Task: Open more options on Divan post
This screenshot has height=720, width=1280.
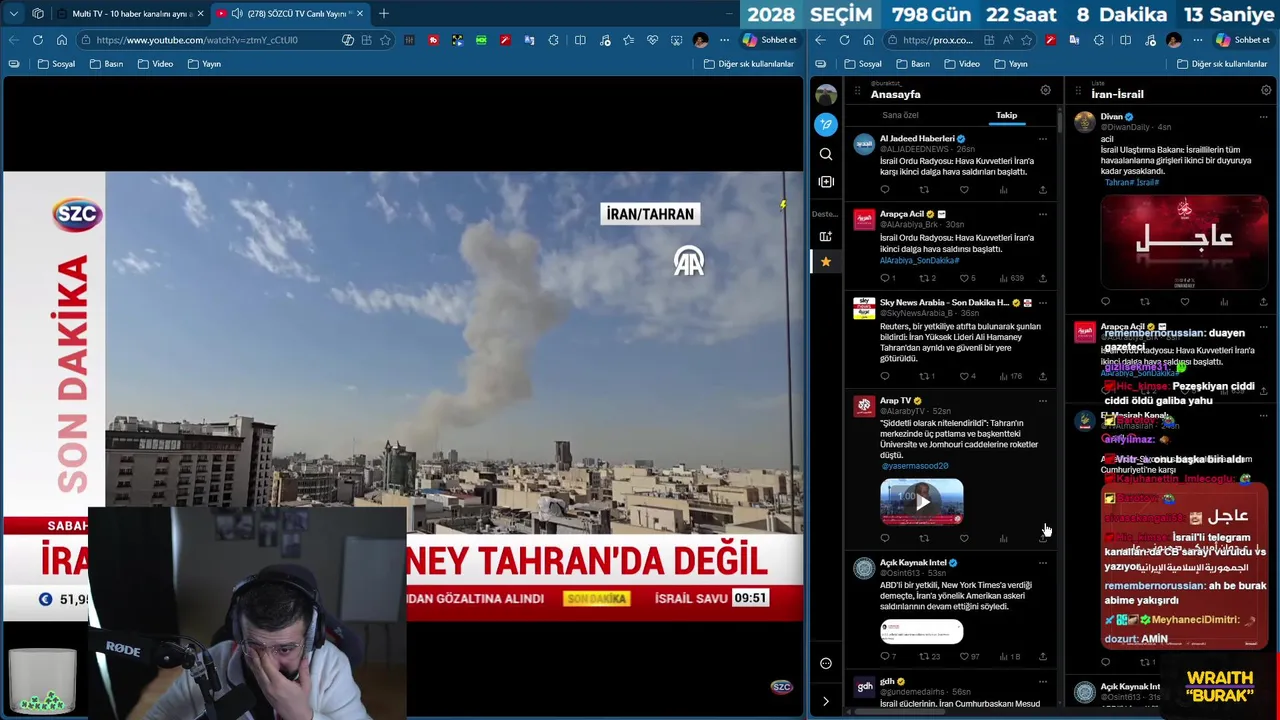Action: (1263, 117)
